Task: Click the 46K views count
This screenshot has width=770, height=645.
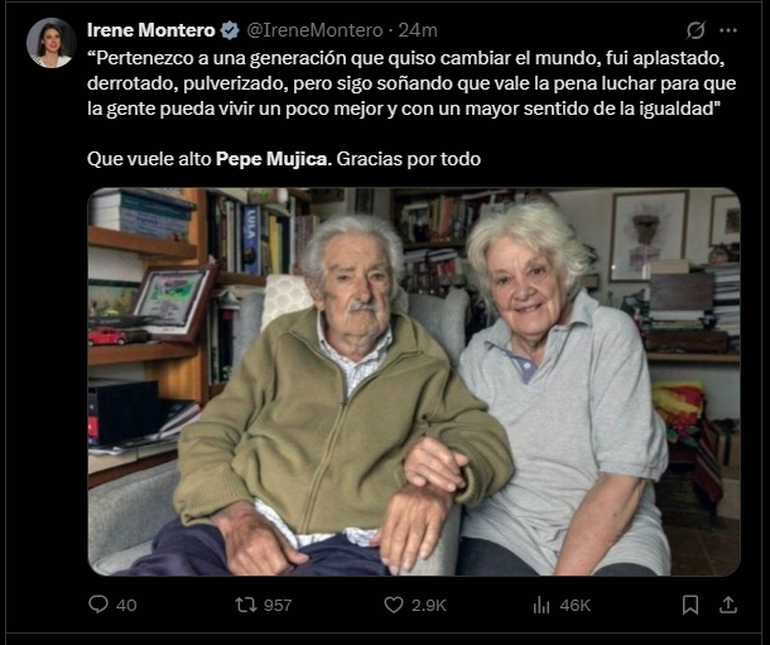Action: click(x=575, y=605)
